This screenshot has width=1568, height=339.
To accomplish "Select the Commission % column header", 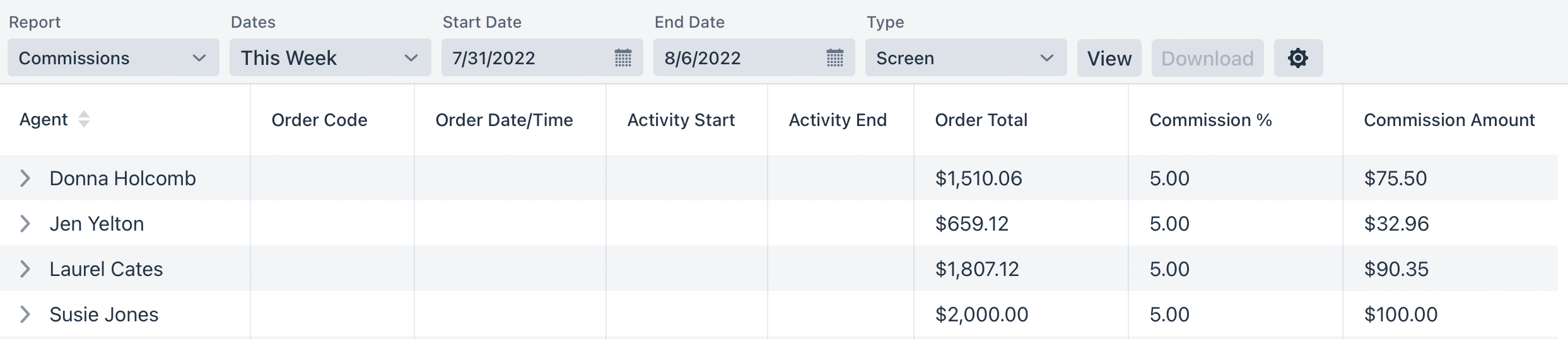I will [x=1211, y=120].
